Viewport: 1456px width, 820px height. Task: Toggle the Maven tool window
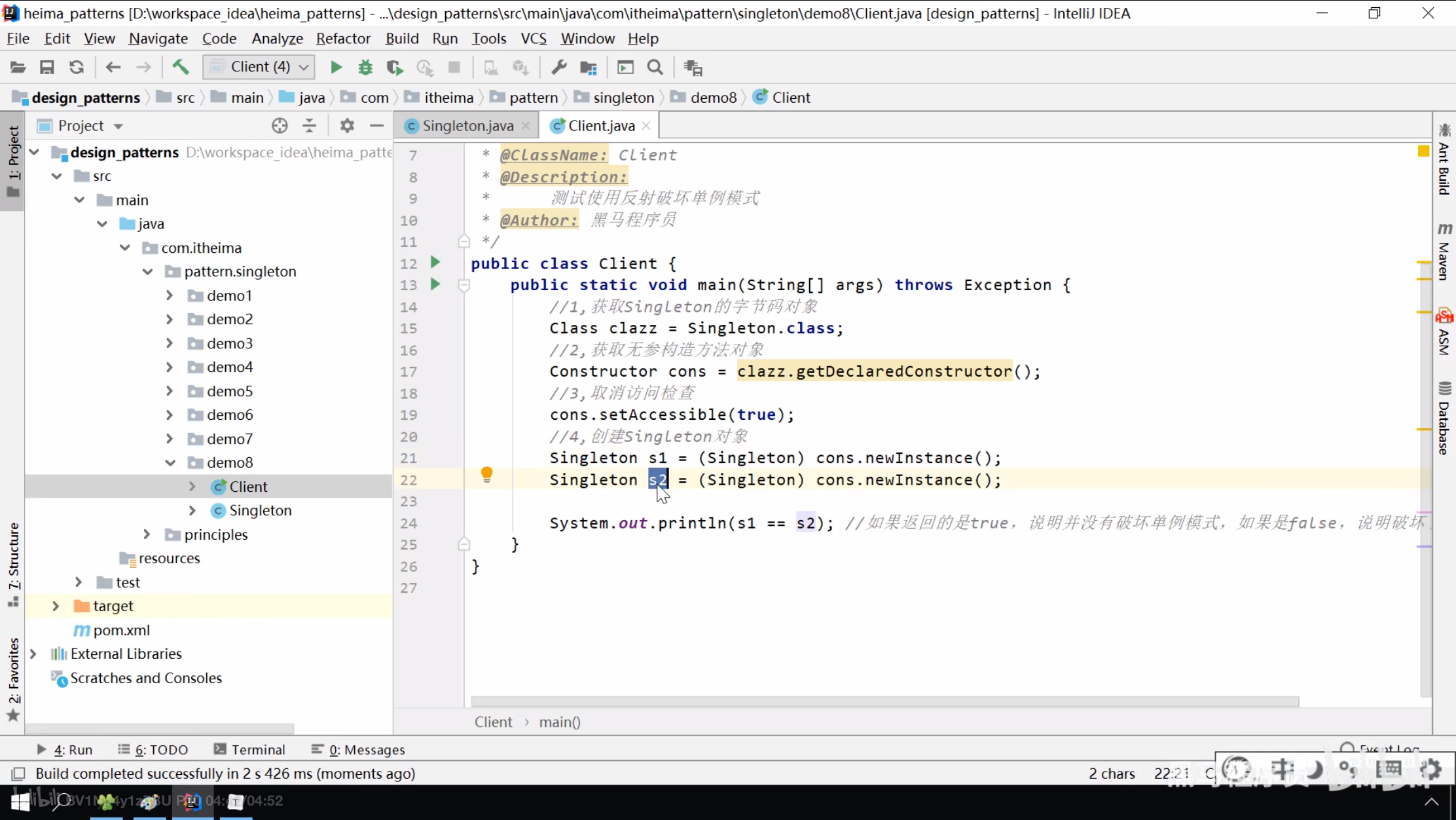point(1444,252)
